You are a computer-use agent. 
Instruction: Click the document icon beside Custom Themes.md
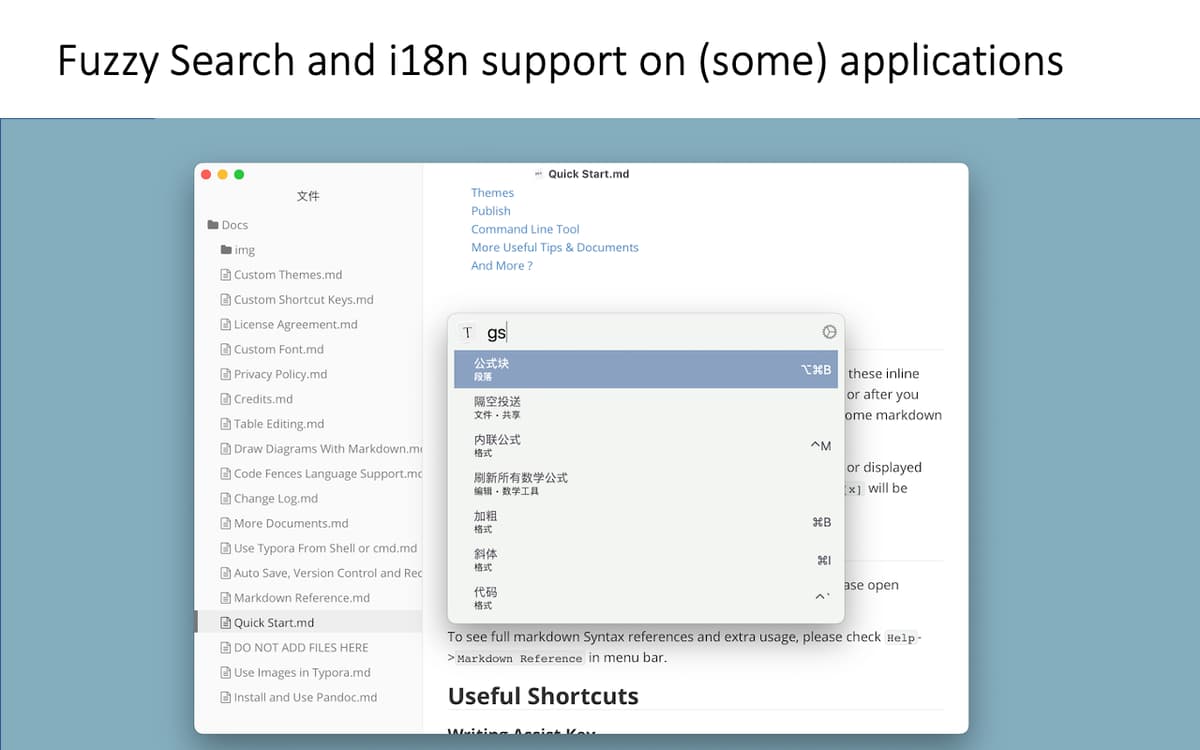[x=226, y=274]
